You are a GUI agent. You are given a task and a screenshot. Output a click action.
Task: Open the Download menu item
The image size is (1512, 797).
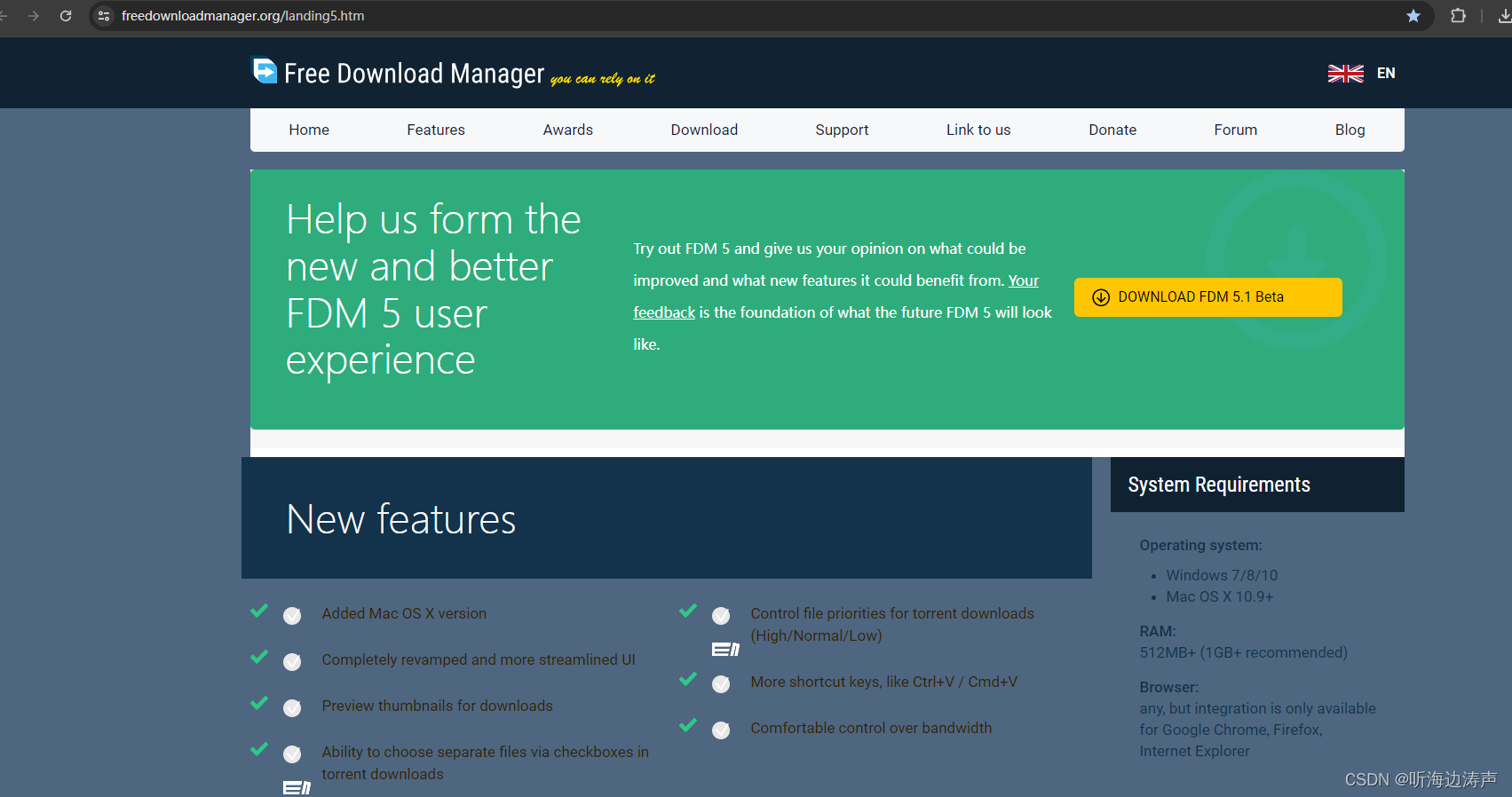[x=704, y=130]
